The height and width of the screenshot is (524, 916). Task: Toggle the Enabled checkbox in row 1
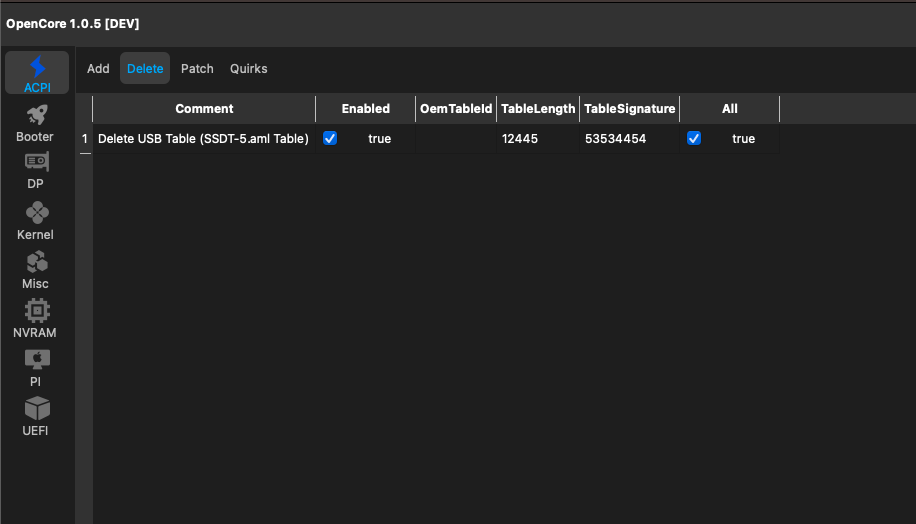[330, 139]
